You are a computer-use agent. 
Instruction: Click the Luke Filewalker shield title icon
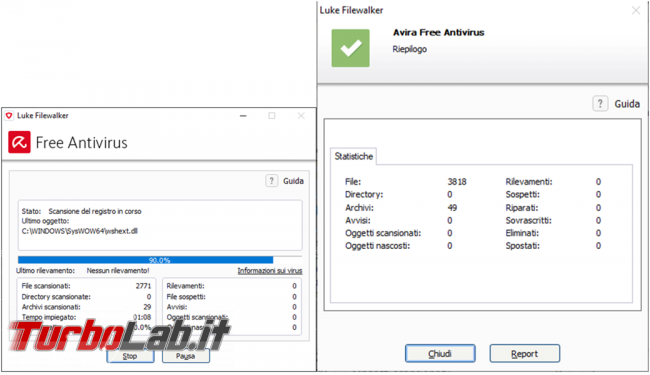pos(9,116)
